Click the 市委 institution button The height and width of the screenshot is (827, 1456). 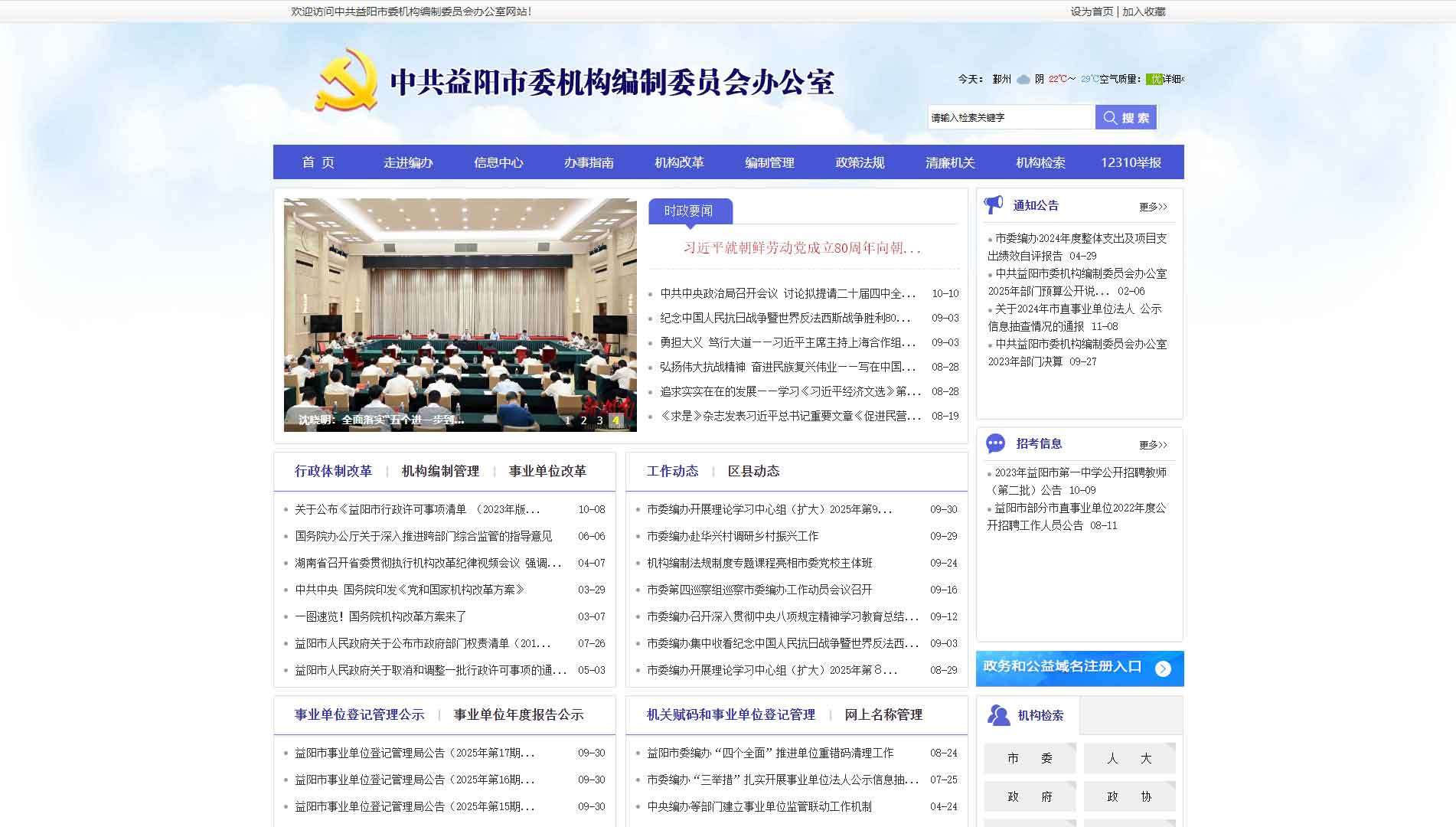click(1030, 758)
